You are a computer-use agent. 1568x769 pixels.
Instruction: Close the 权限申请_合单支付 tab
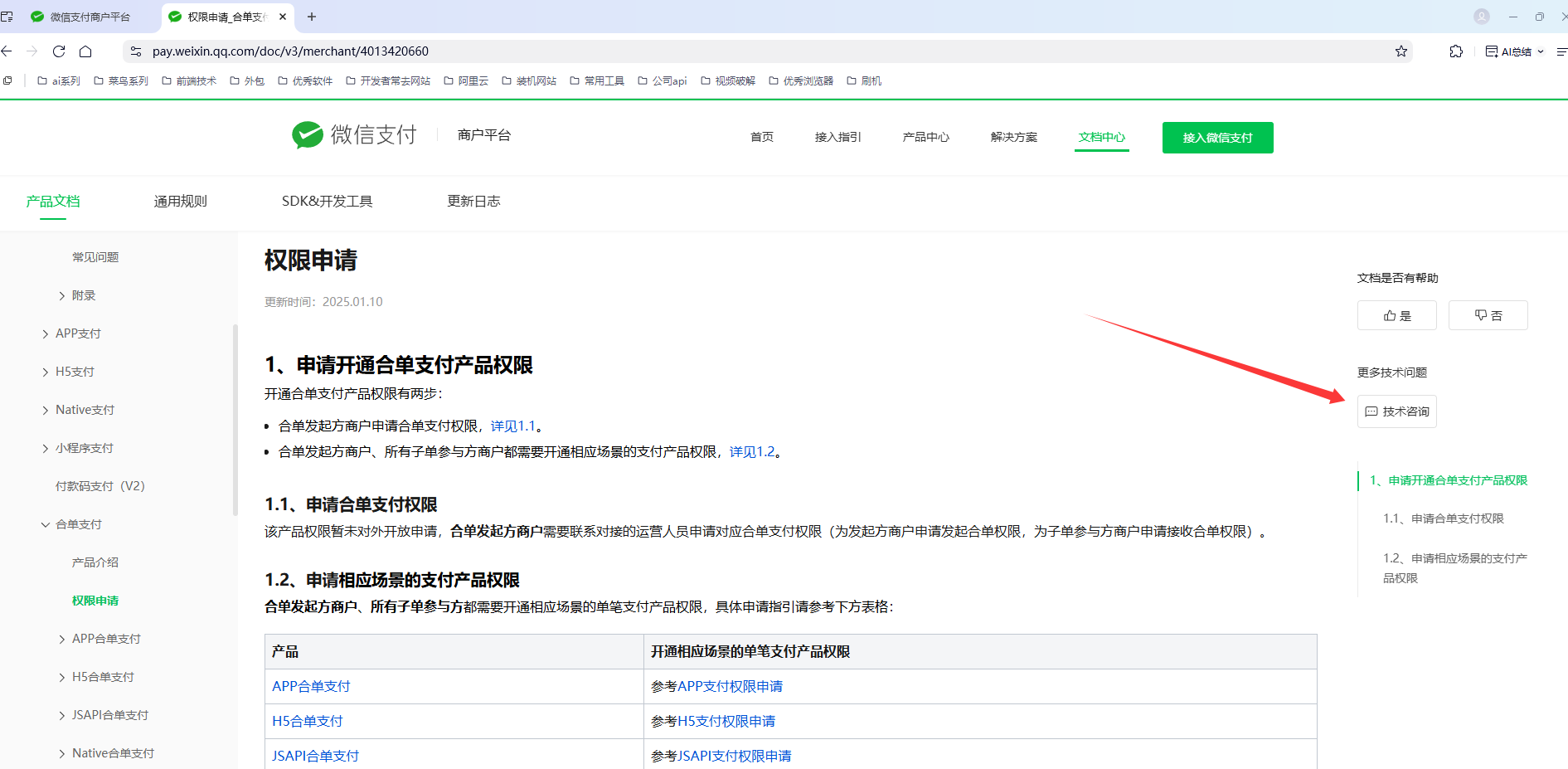(x=283, y=17)
